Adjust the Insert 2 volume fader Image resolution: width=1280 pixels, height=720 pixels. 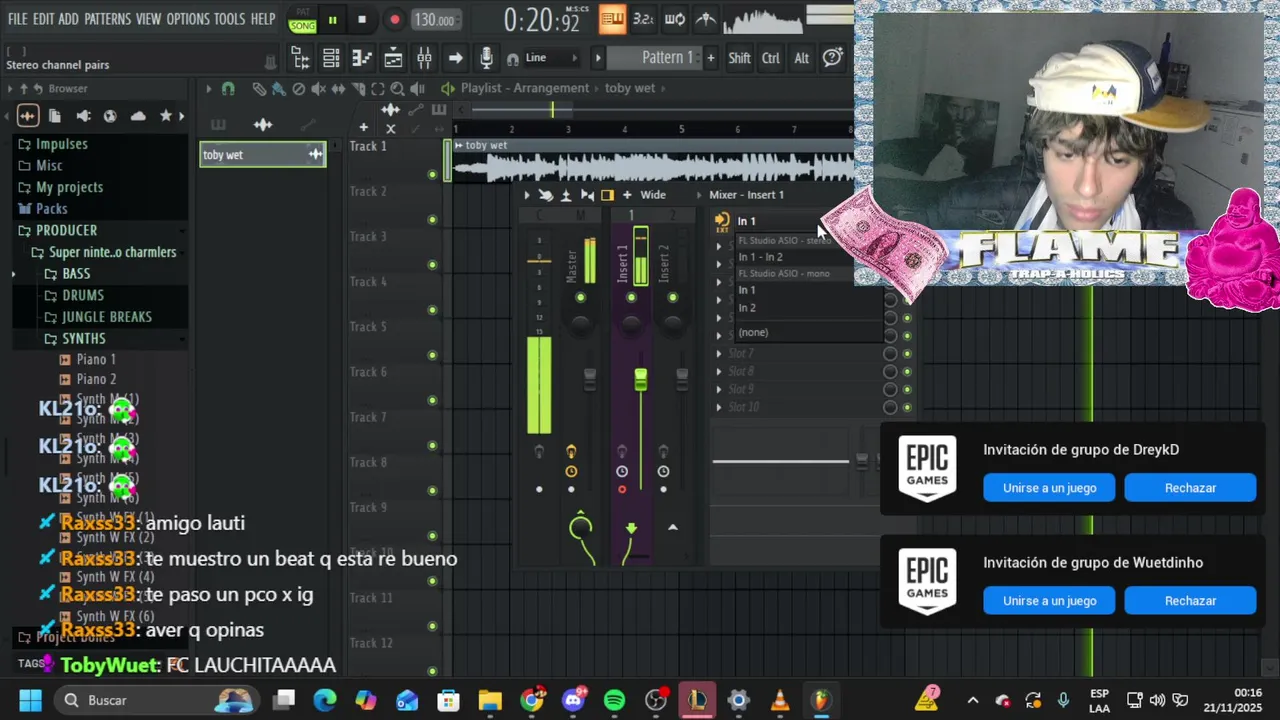pos(682,379)
